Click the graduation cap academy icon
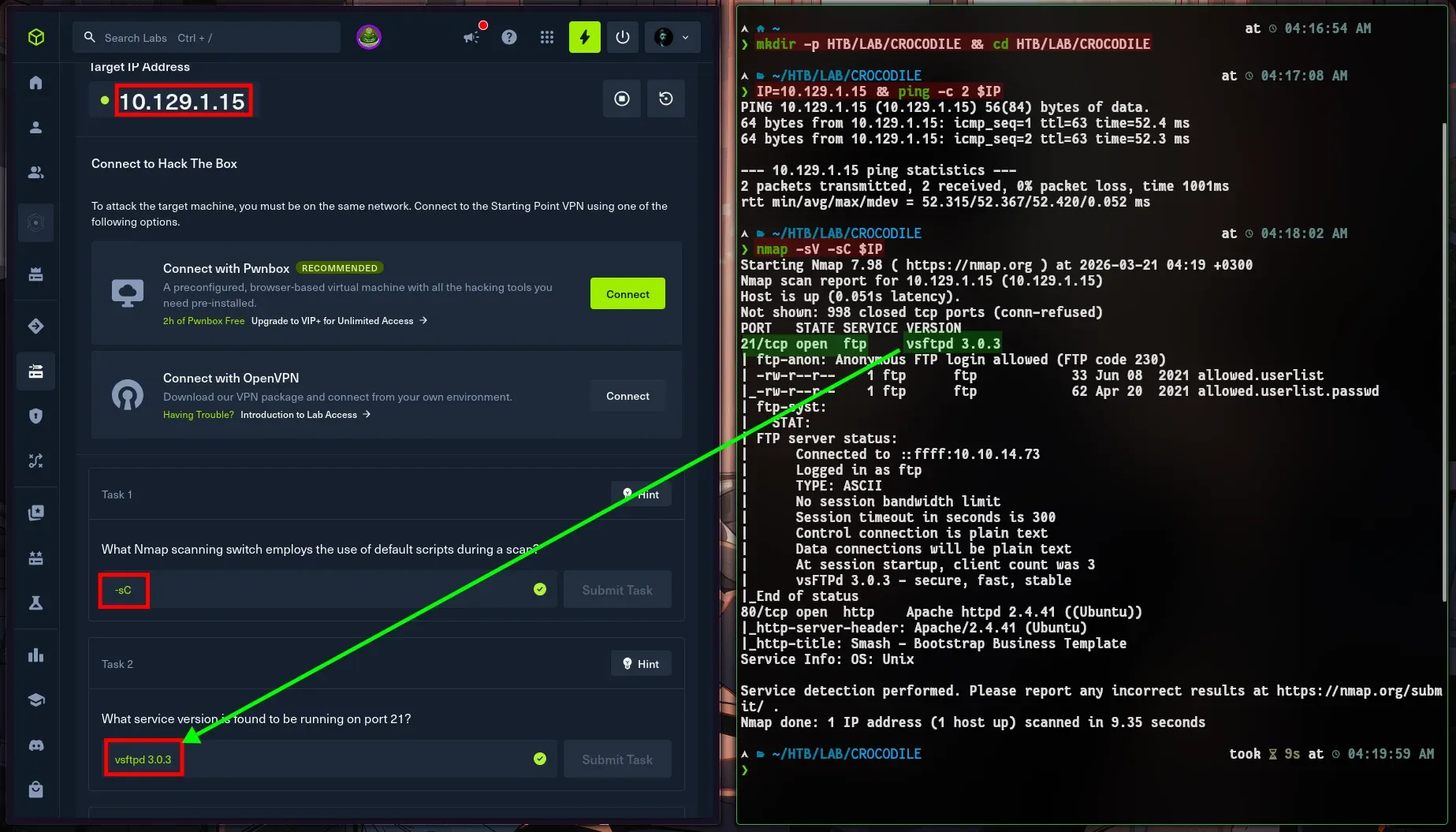 click(x=35, y=700)
